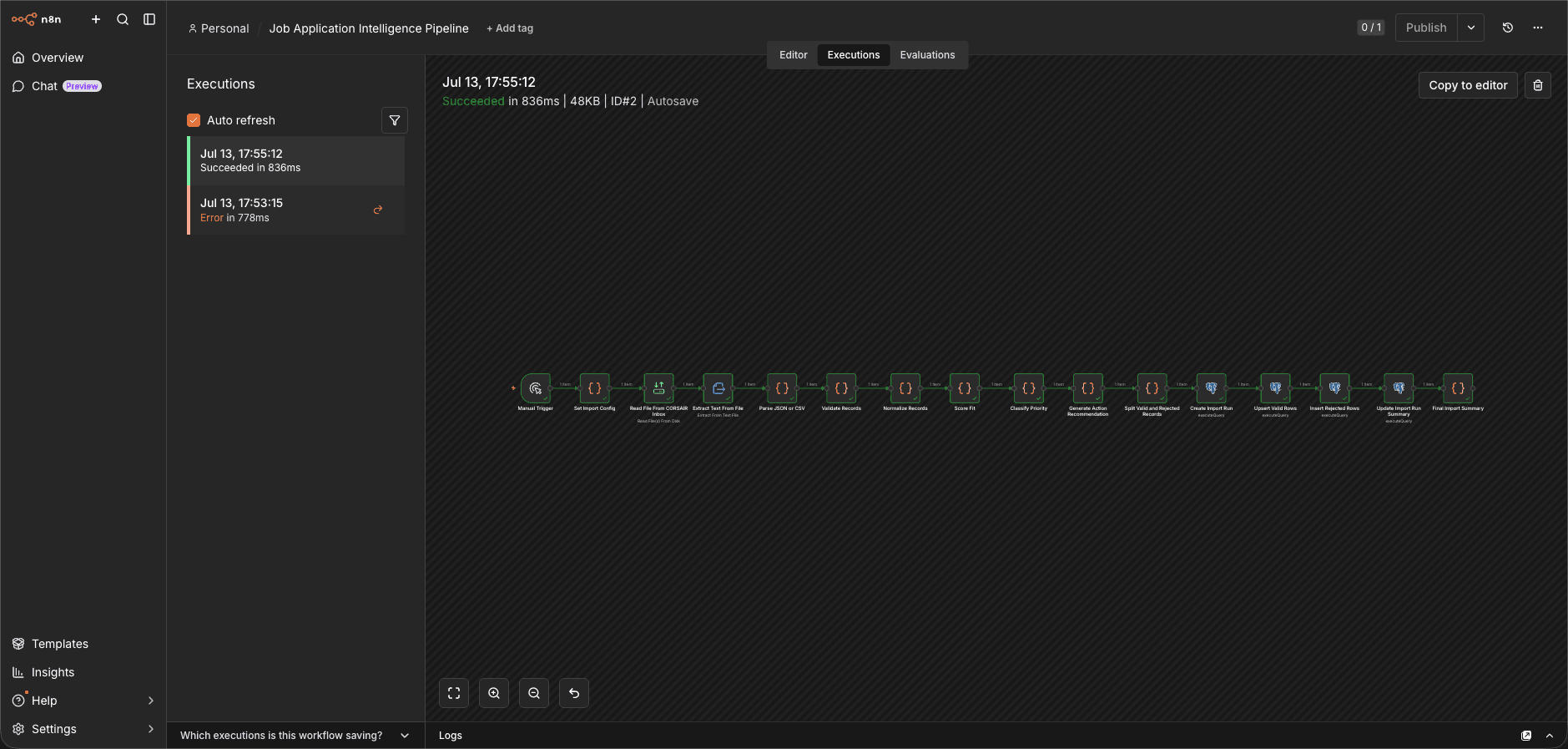This screenshot has width=1568, height=749.
Task: Expand 'Which executions is this workflow saving?'
Action: point(295,736)
